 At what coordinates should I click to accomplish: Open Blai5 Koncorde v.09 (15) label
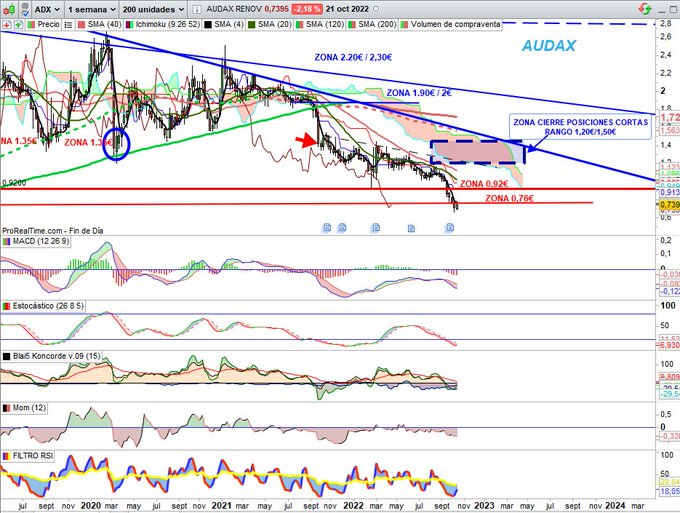[56, 356]
